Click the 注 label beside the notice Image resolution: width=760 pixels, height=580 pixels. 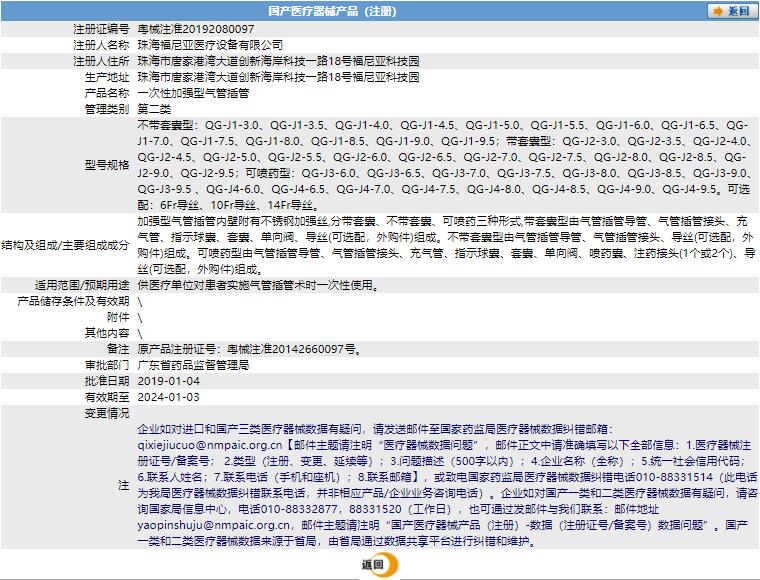[124, 485]
